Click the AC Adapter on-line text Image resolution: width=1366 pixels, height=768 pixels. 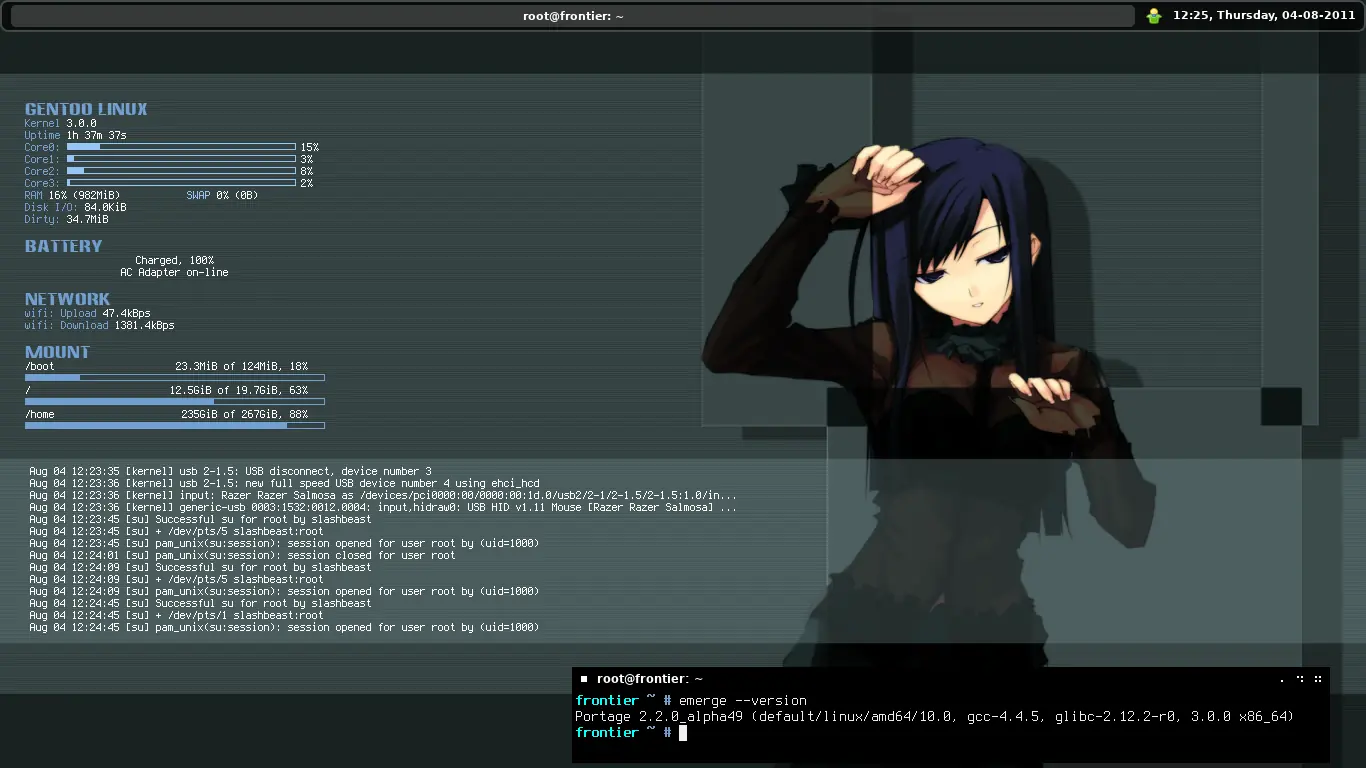click(x=175, y=272)
